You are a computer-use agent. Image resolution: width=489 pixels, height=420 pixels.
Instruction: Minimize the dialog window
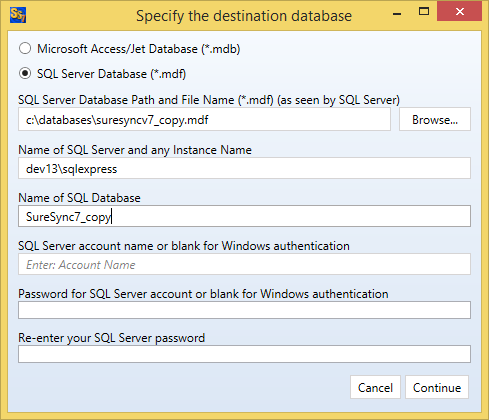tap(397, 14)
